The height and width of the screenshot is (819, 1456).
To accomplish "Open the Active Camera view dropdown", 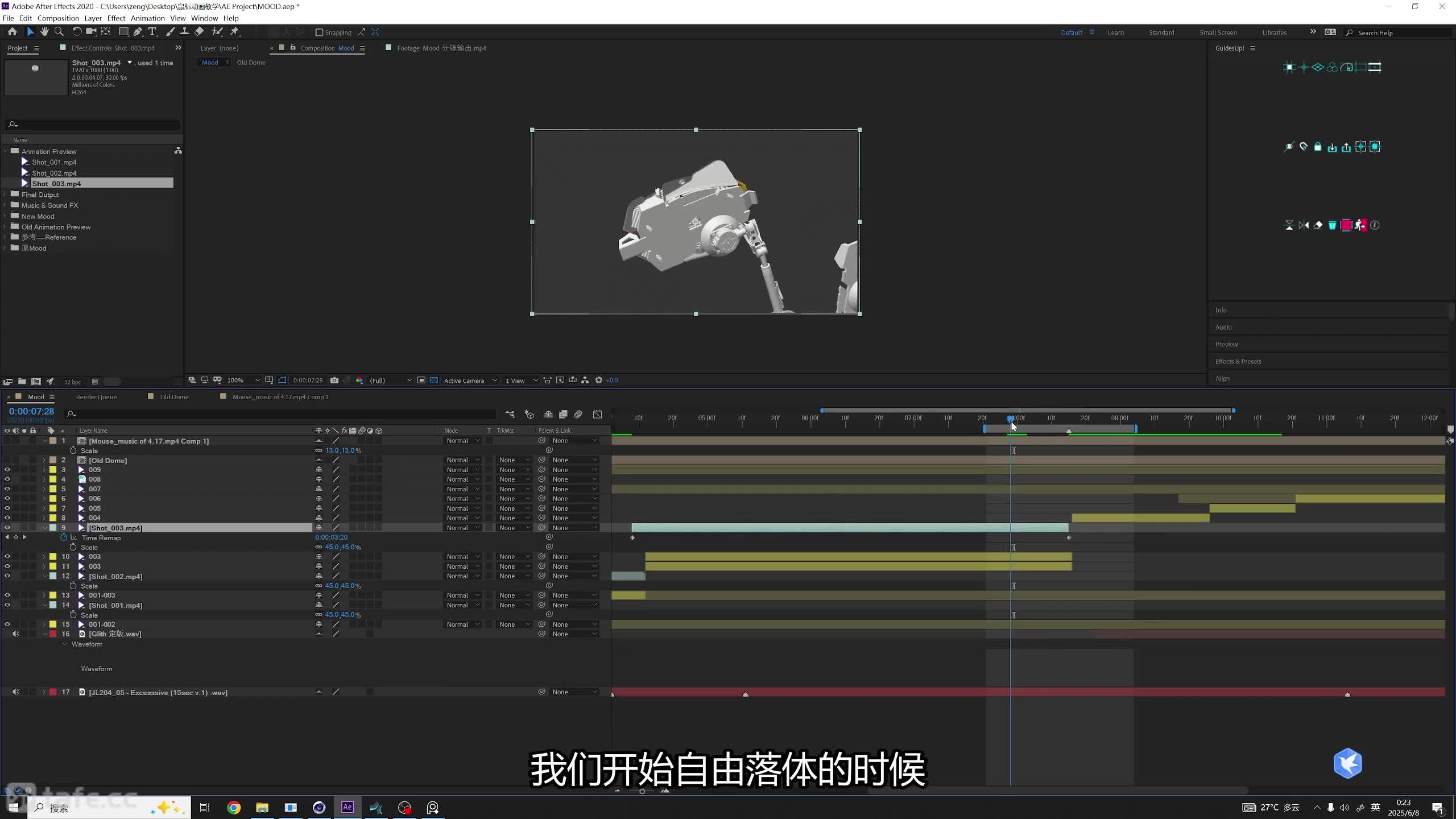I will [x=470, y=380].
